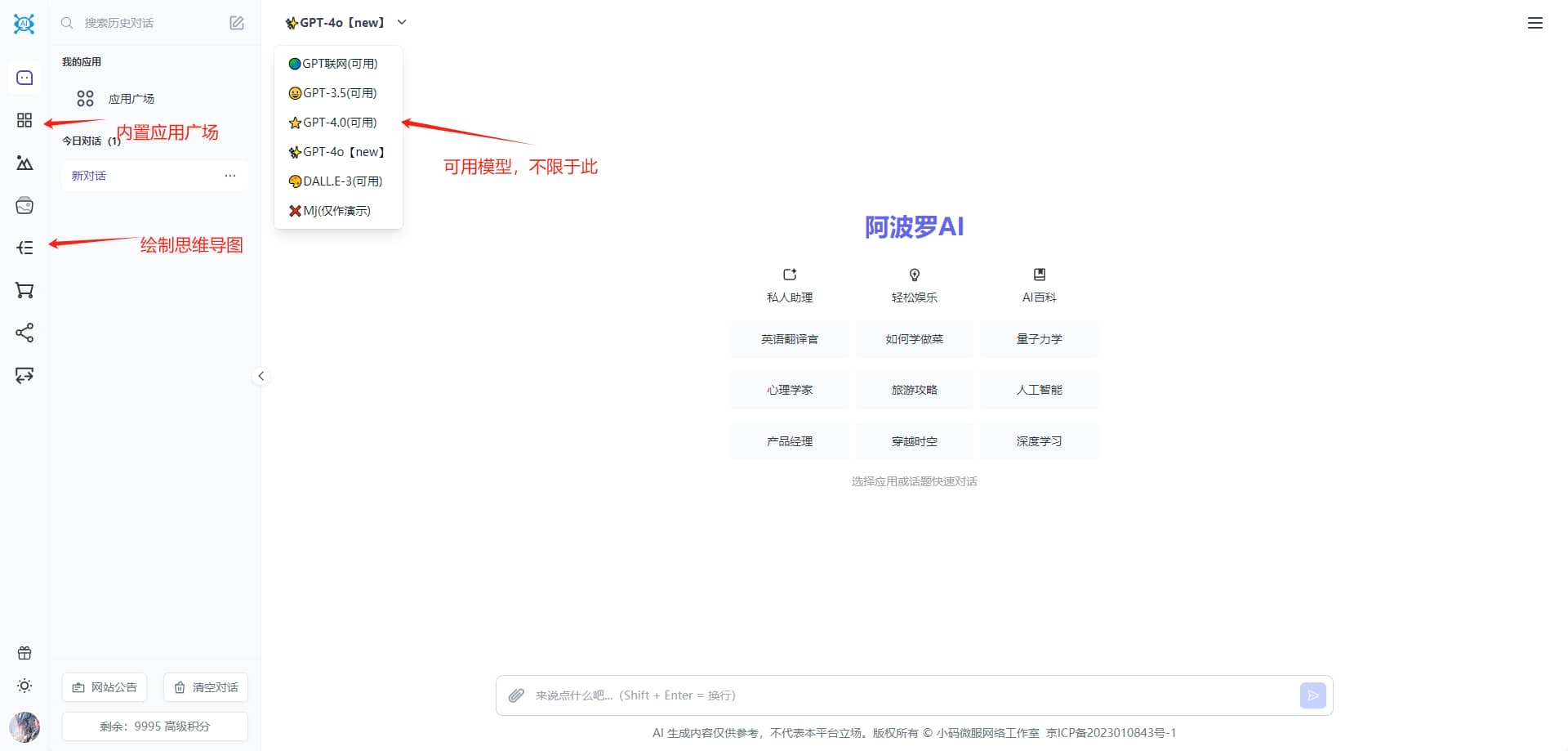1568x751 pixels.
Task: Open the mind map drawing icon
Action: coord(24,248)
